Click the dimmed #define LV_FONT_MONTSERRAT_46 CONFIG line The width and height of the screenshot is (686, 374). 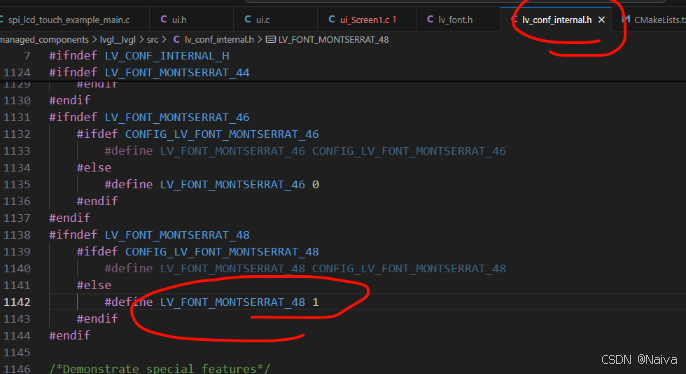tap(305, 151)
